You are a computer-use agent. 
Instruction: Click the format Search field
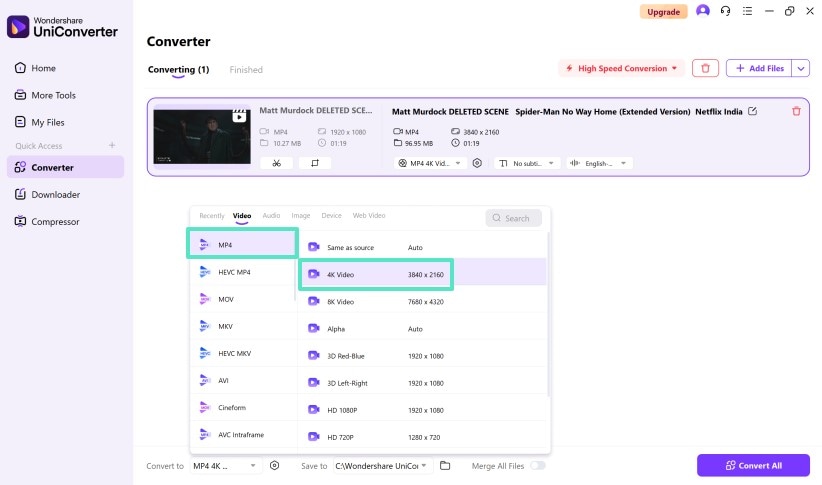click(513, 218)
